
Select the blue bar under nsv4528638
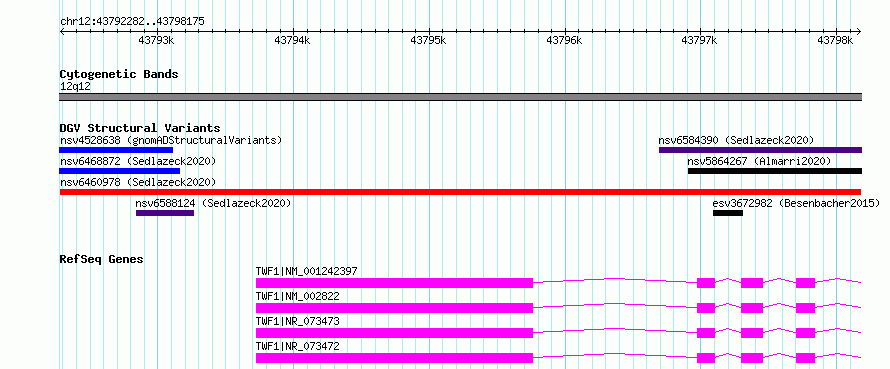pos(116,150)
